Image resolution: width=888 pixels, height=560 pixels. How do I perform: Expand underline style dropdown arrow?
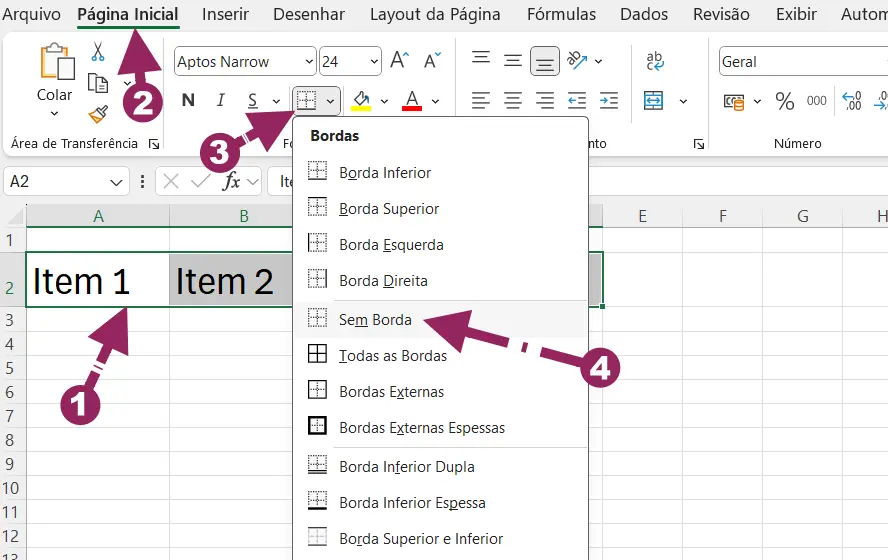(276, 101)
